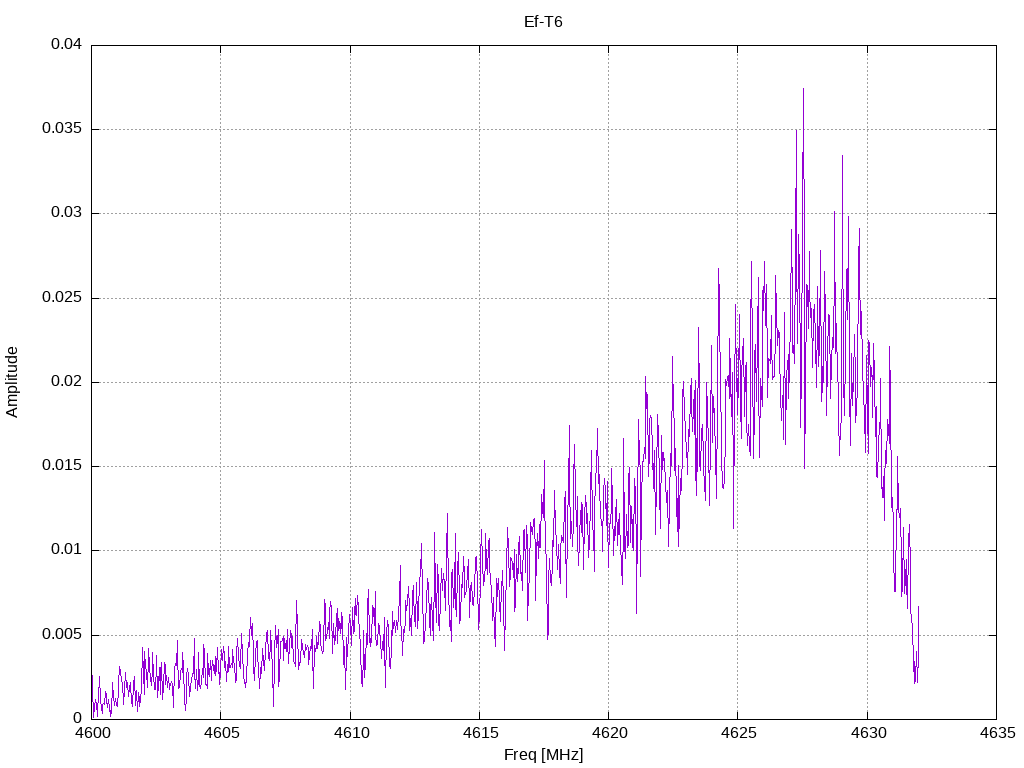
Task: Click the 4605 x-axis tick label
Action: click(221, 733)
